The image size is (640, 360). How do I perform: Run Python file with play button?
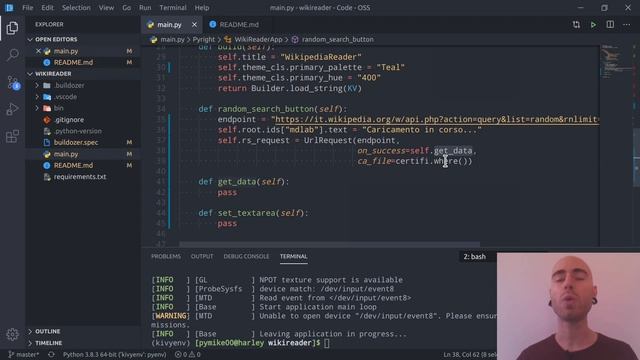coord(593,24)
